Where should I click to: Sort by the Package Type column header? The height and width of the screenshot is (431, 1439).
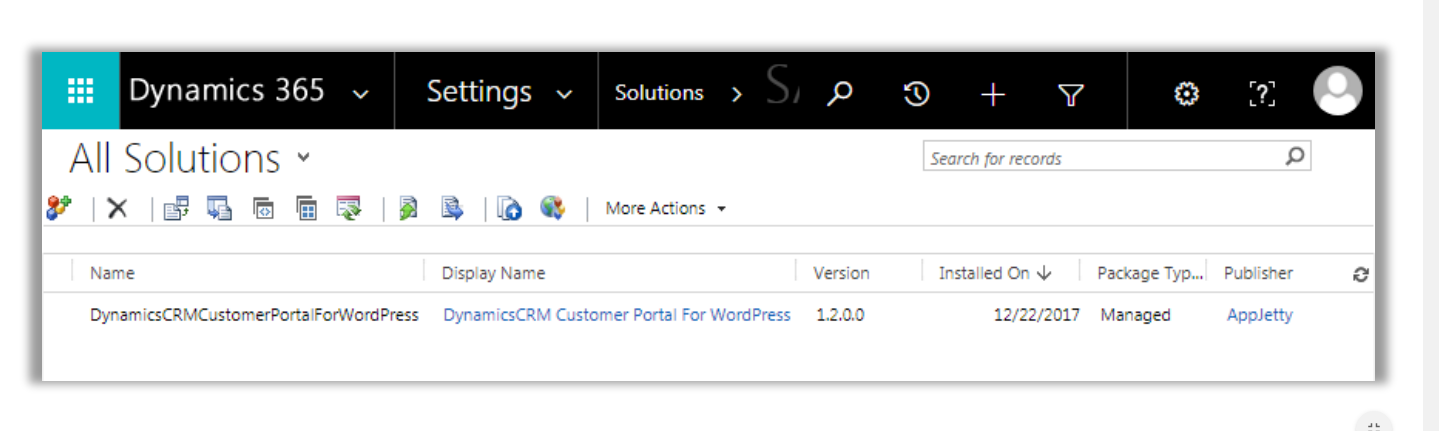point(1150,273)
